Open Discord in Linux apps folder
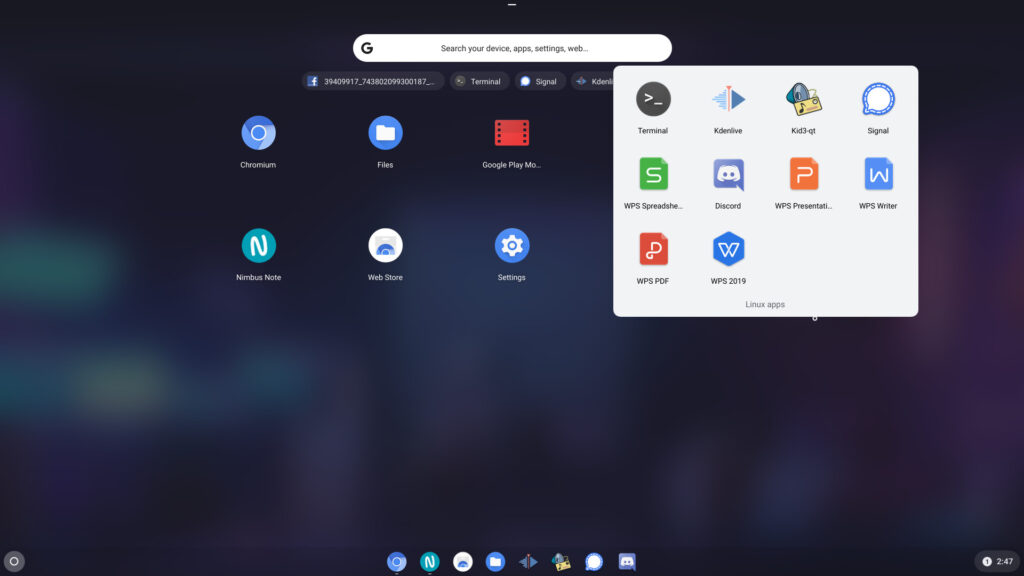The height and width of the screenshot is (576, 1024). 728,174
